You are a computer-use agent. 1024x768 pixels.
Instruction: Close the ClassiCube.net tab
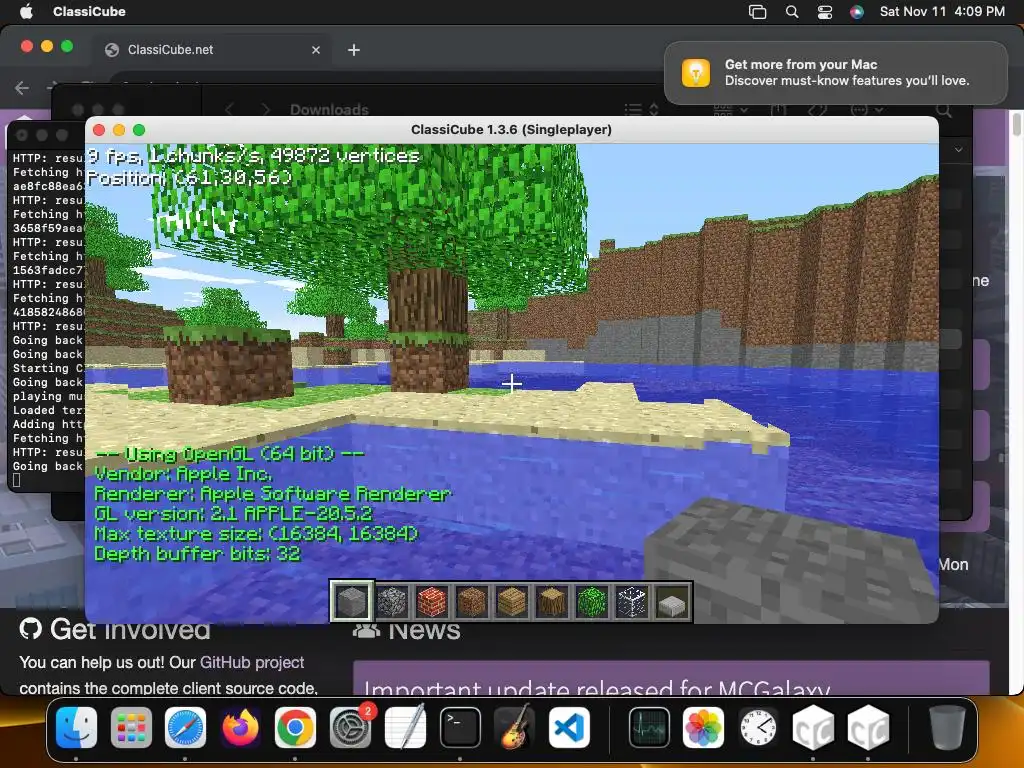pyautogui.click(x=315, y=50)
